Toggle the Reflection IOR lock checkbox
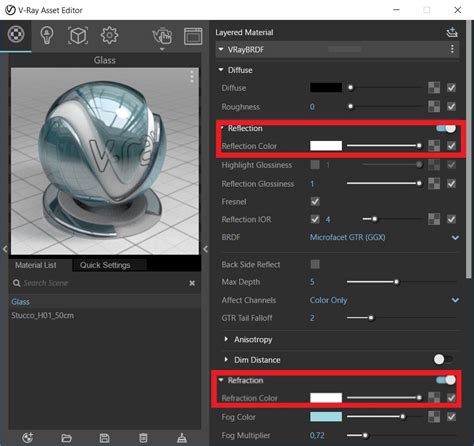 (x=315, y=219)
